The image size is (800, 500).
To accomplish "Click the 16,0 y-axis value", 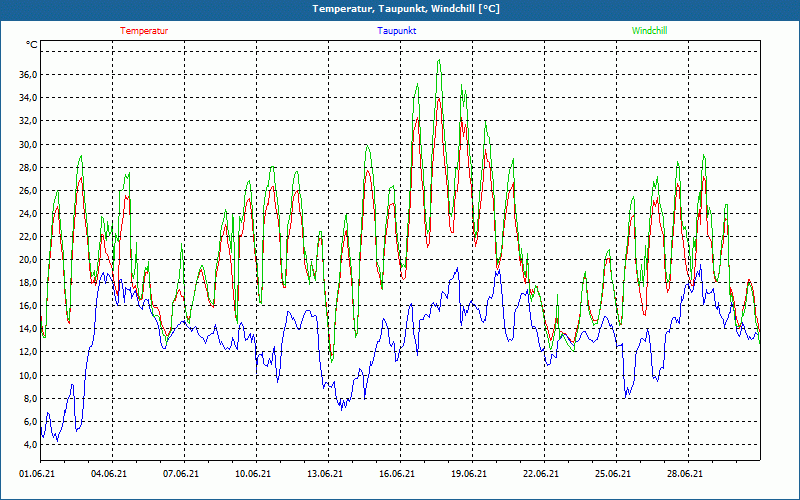I will point(28,306).
